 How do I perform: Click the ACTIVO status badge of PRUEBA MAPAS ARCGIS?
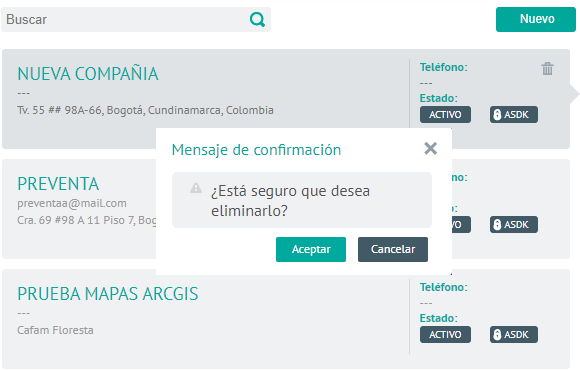tap(445, 334)
